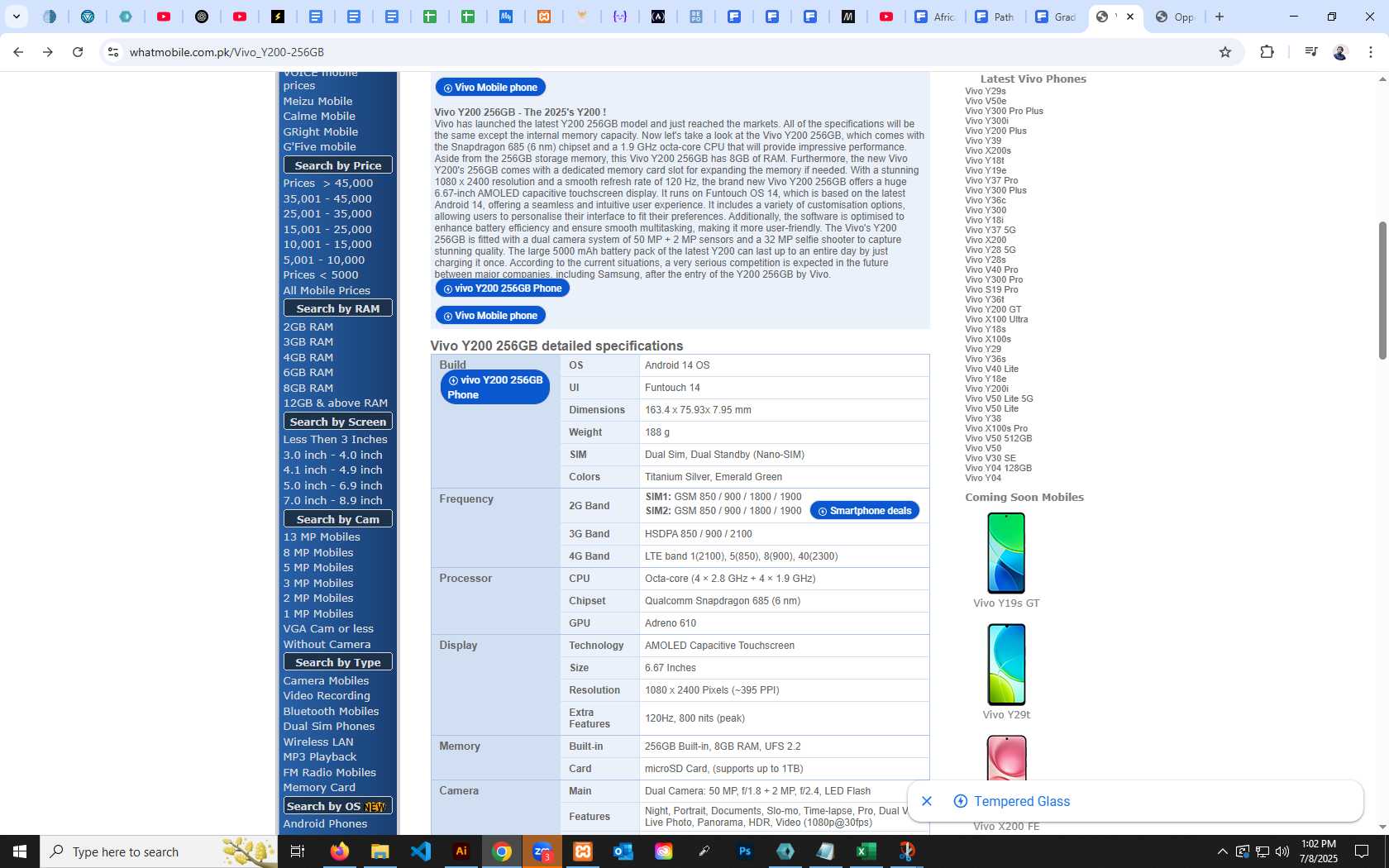View site information icon in address bar

113,52
